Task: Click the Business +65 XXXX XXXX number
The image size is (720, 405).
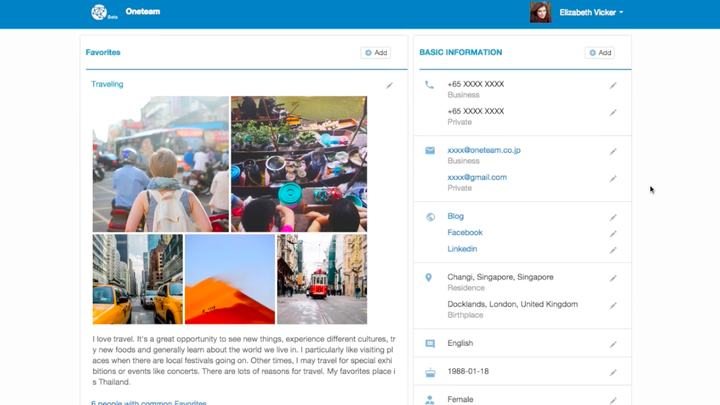Action: click(x=476, y=84)
